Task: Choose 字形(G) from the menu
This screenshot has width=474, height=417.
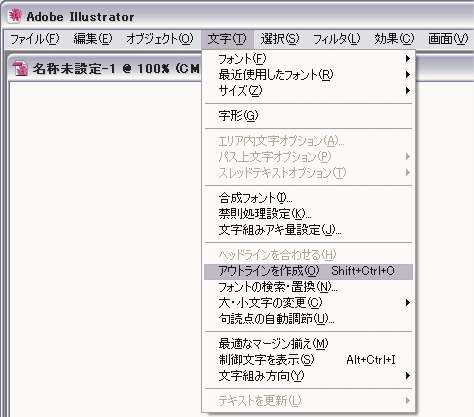Action: [308, 116]
